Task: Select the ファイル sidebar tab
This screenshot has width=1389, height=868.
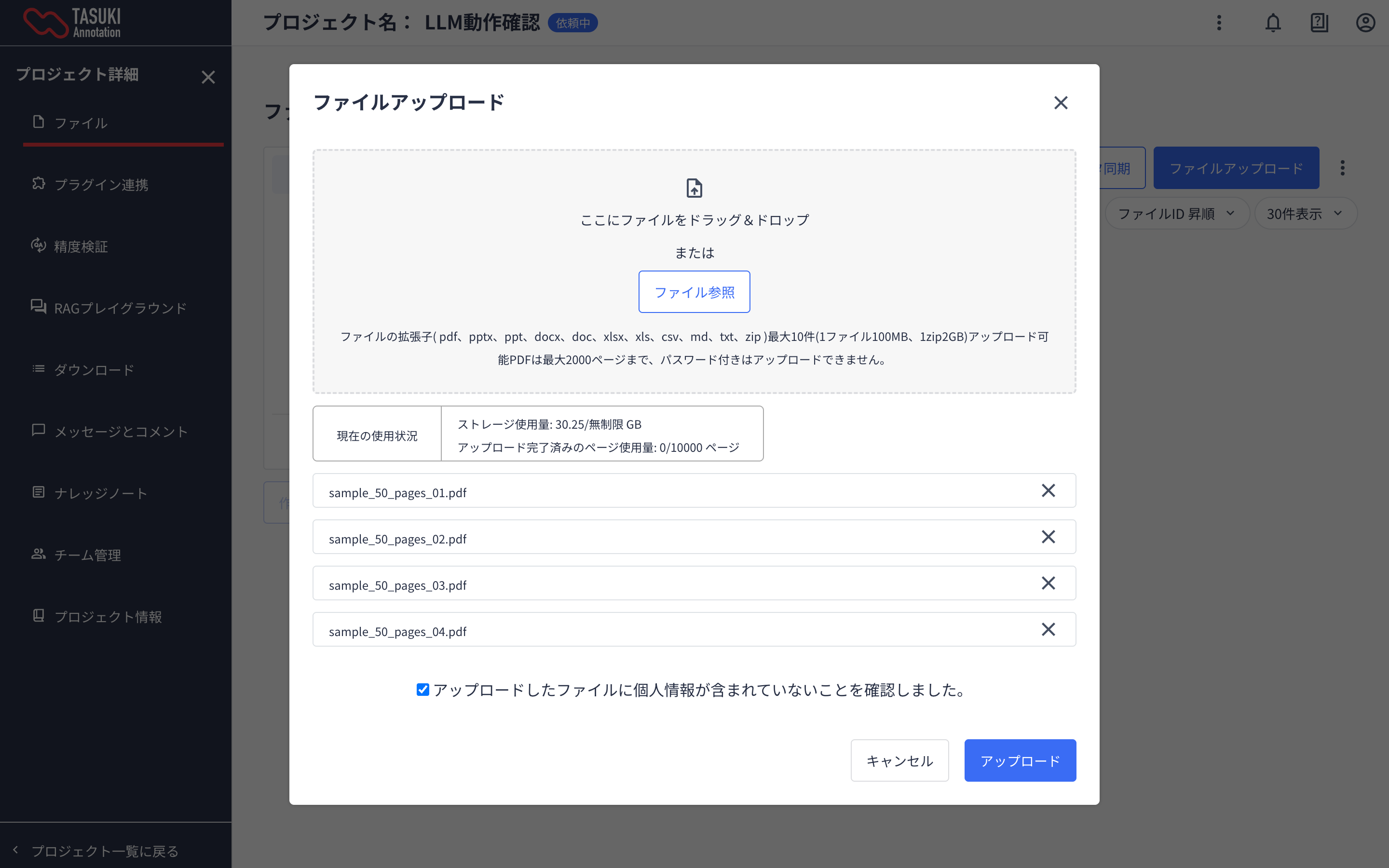Action: (123, 123)
